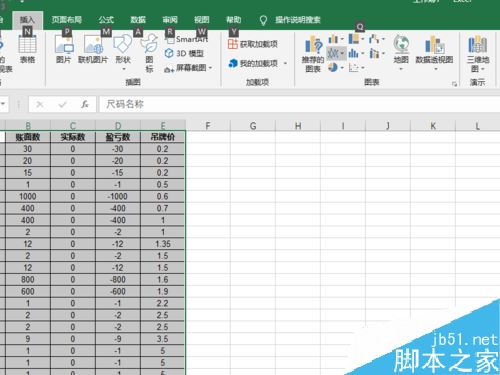Open the 审阅 tab
The width and height of the screenshot is (500, 375).
coord(170,20)
